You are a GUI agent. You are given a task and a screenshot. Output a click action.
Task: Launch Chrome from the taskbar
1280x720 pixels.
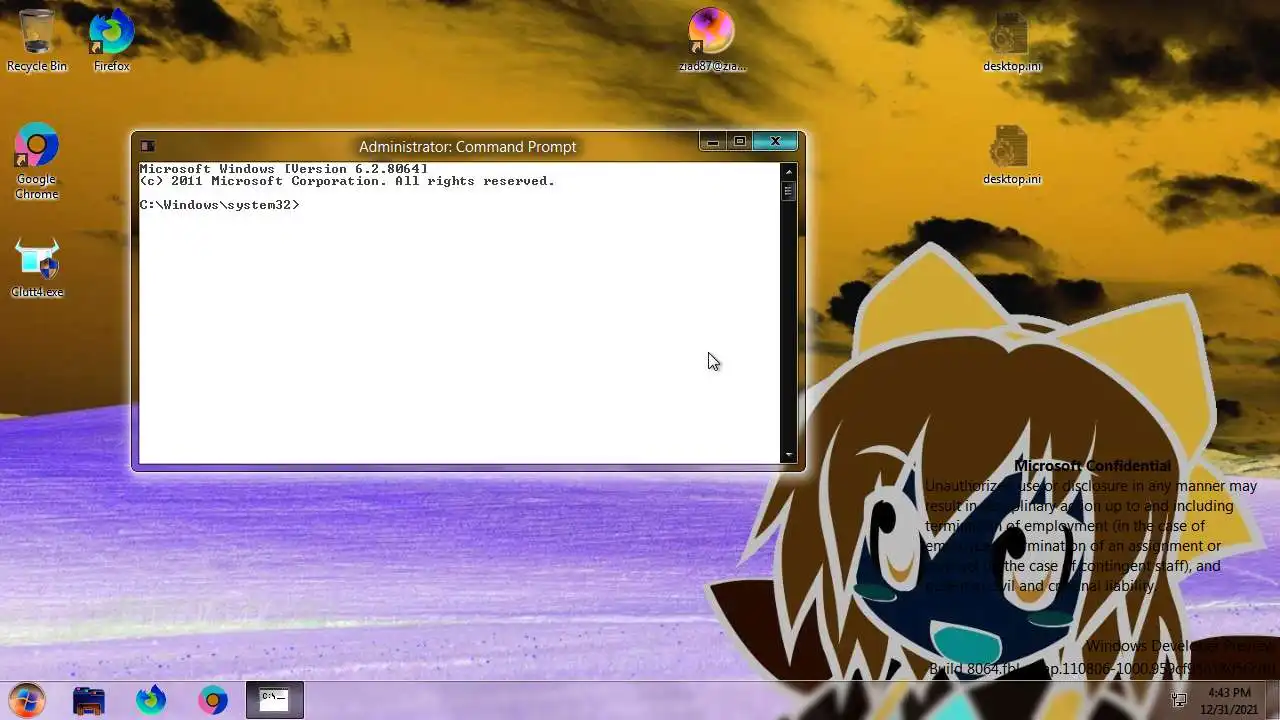point(213,700)
